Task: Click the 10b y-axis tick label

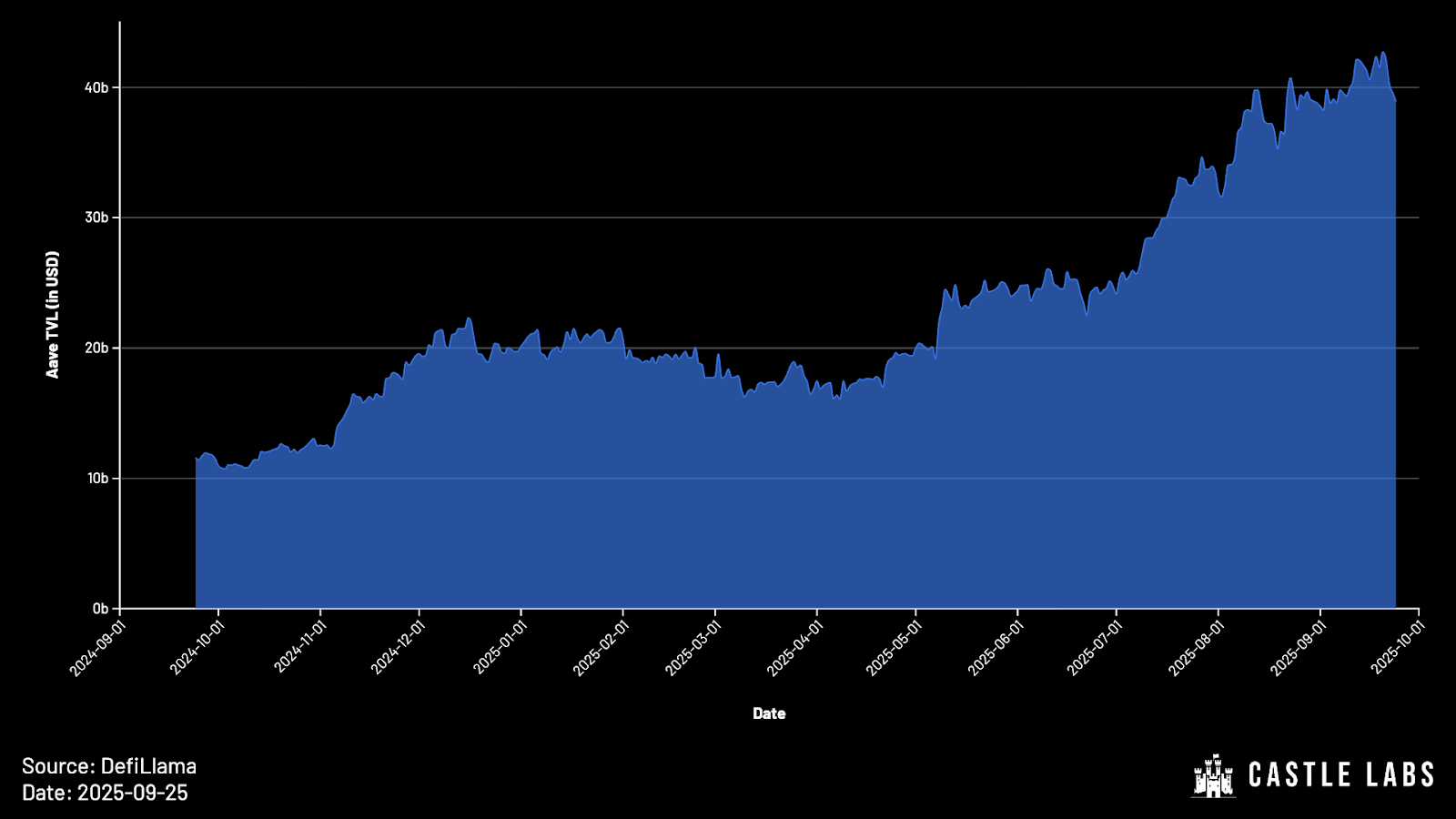Action: (97, 479)
